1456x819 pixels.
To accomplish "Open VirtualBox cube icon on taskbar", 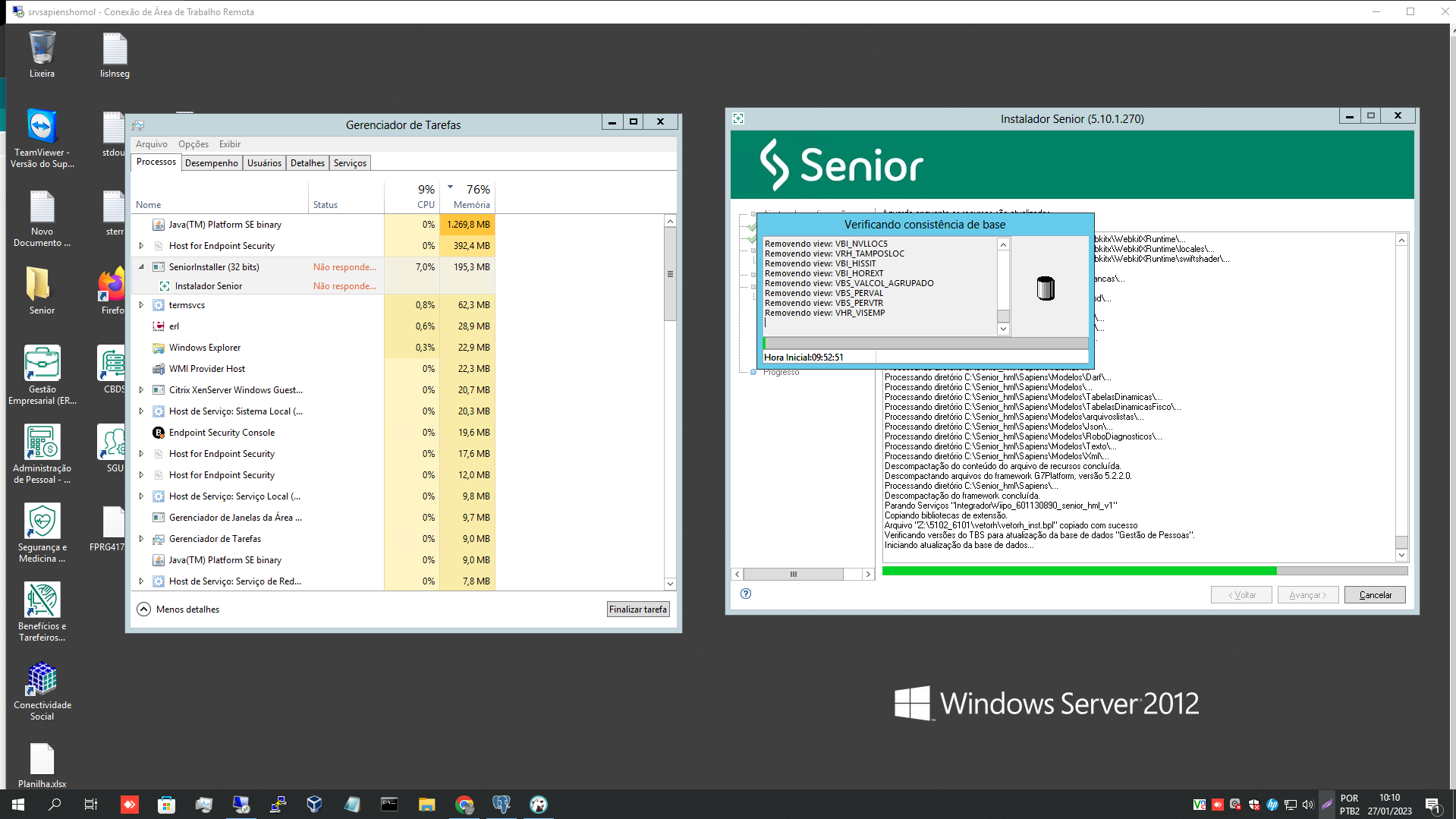I will 315,805.
